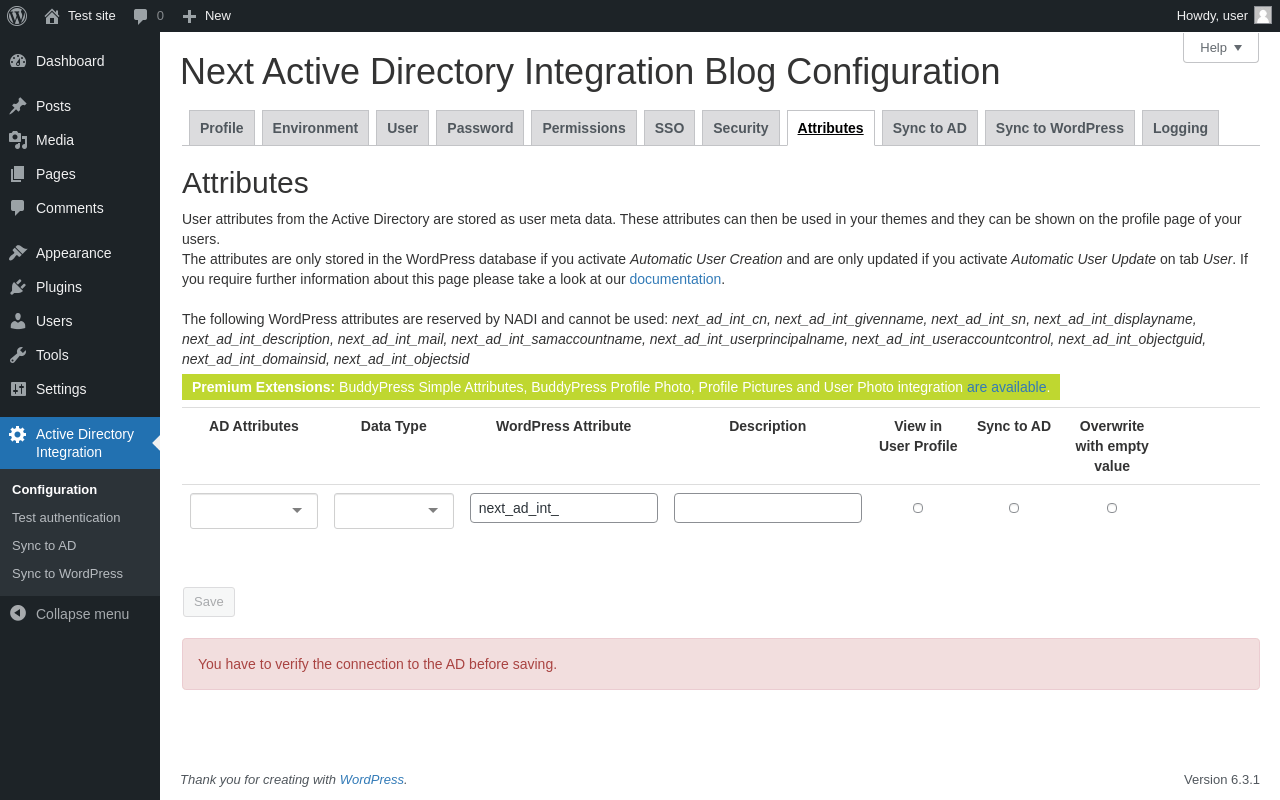Click the Appearance paintbrush icon

[x=18, y=253]
